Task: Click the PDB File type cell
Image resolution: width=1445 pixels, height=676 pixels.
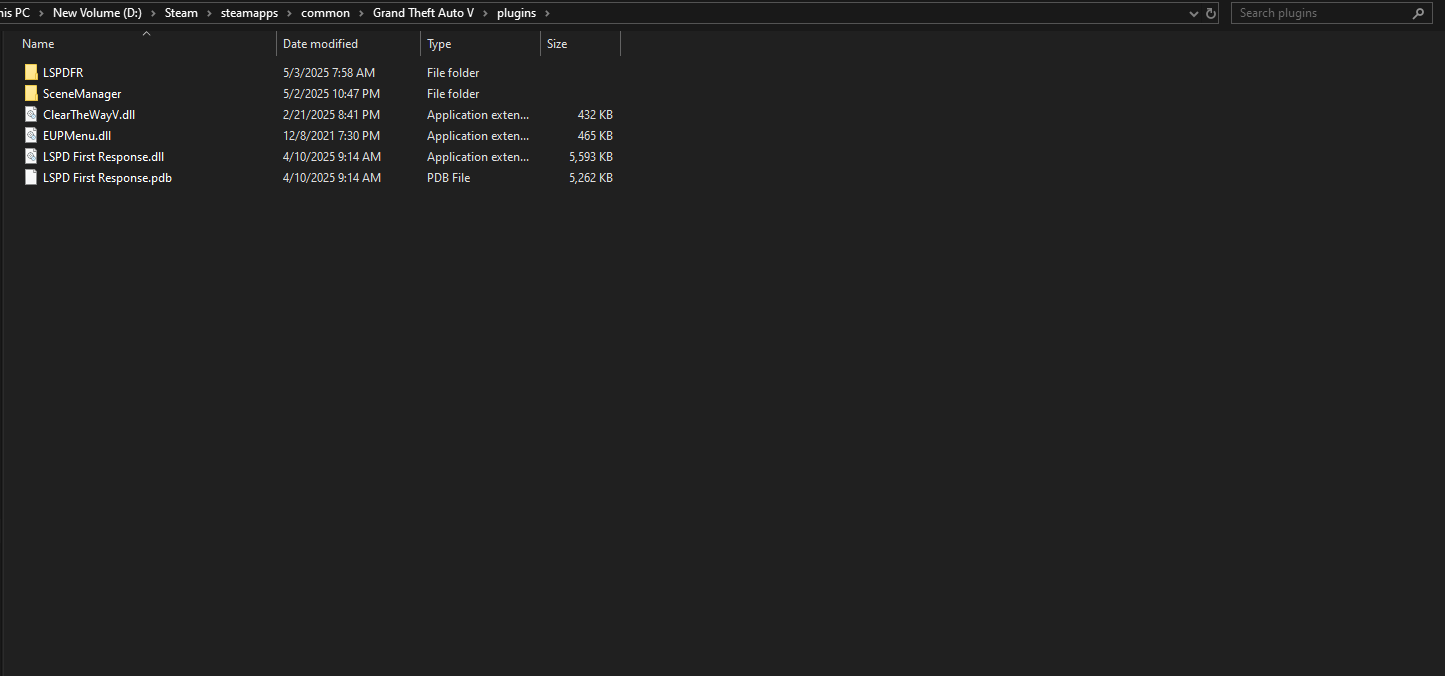Action: click(448, 177)
